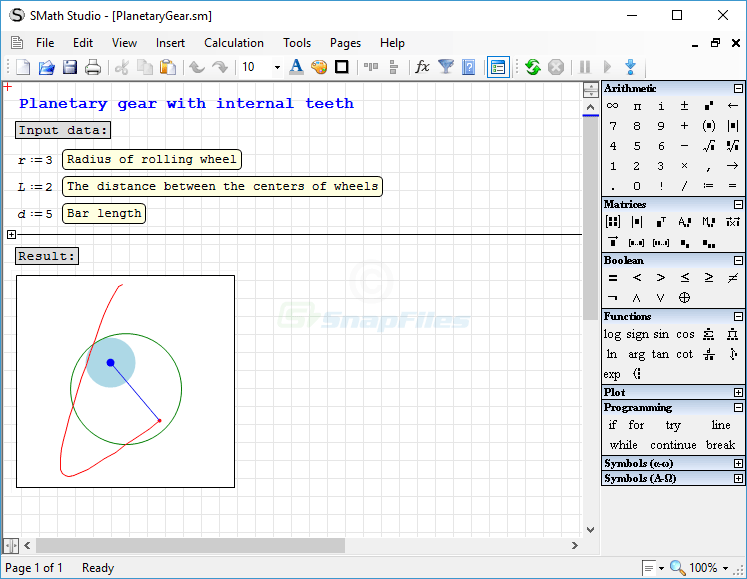Image resolution: width=747 pixels, height=579 pixels.
Task: Print the worksheet using the printer icon
Action: click(93, 67)
